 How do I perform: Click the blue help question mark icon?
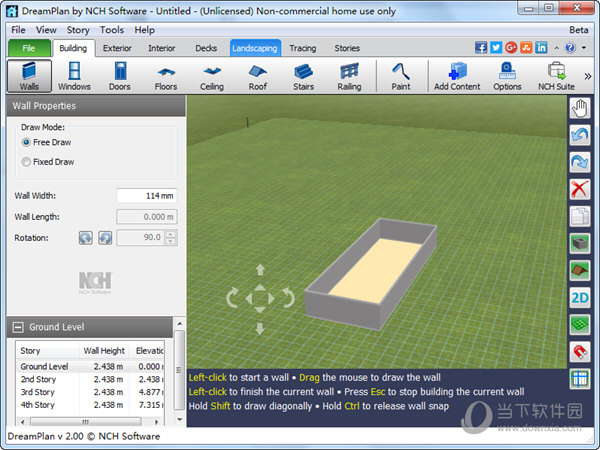pos(570,48)
